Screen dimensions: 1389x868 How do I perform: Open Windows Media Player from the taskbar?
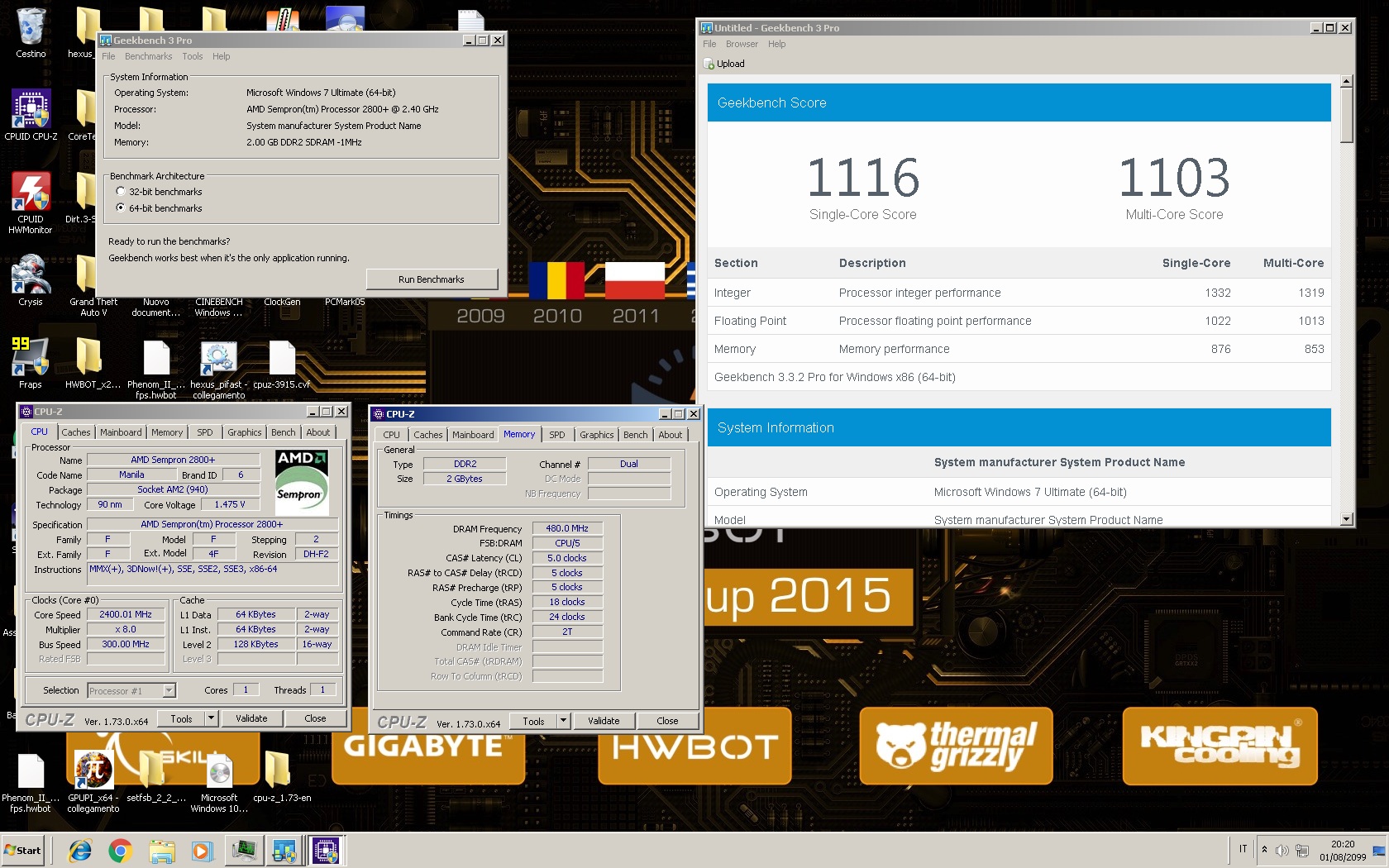pyautogui.click(x=202, y=851)
